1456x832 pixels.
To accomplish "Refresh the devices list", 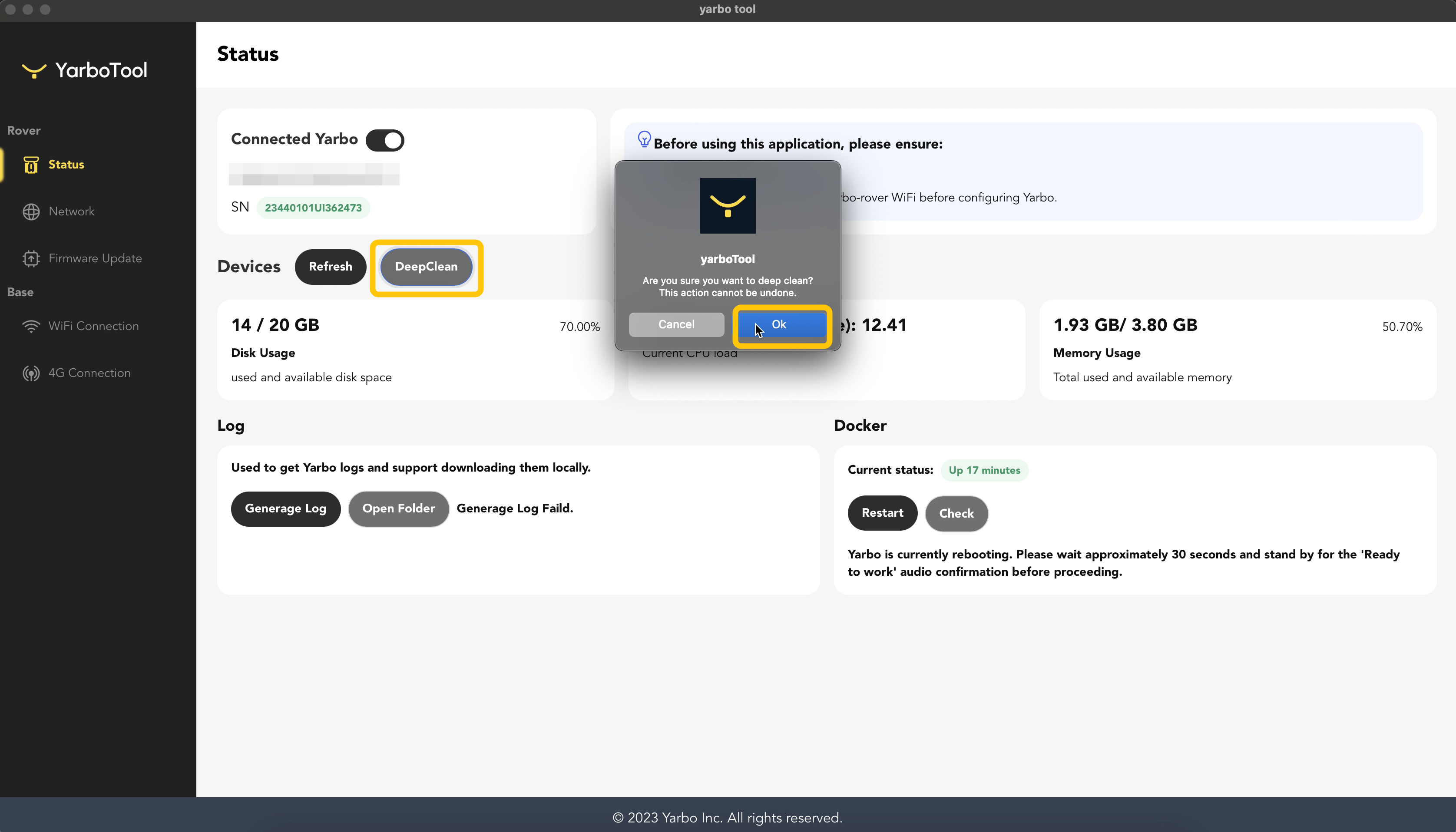I will 330,267.
